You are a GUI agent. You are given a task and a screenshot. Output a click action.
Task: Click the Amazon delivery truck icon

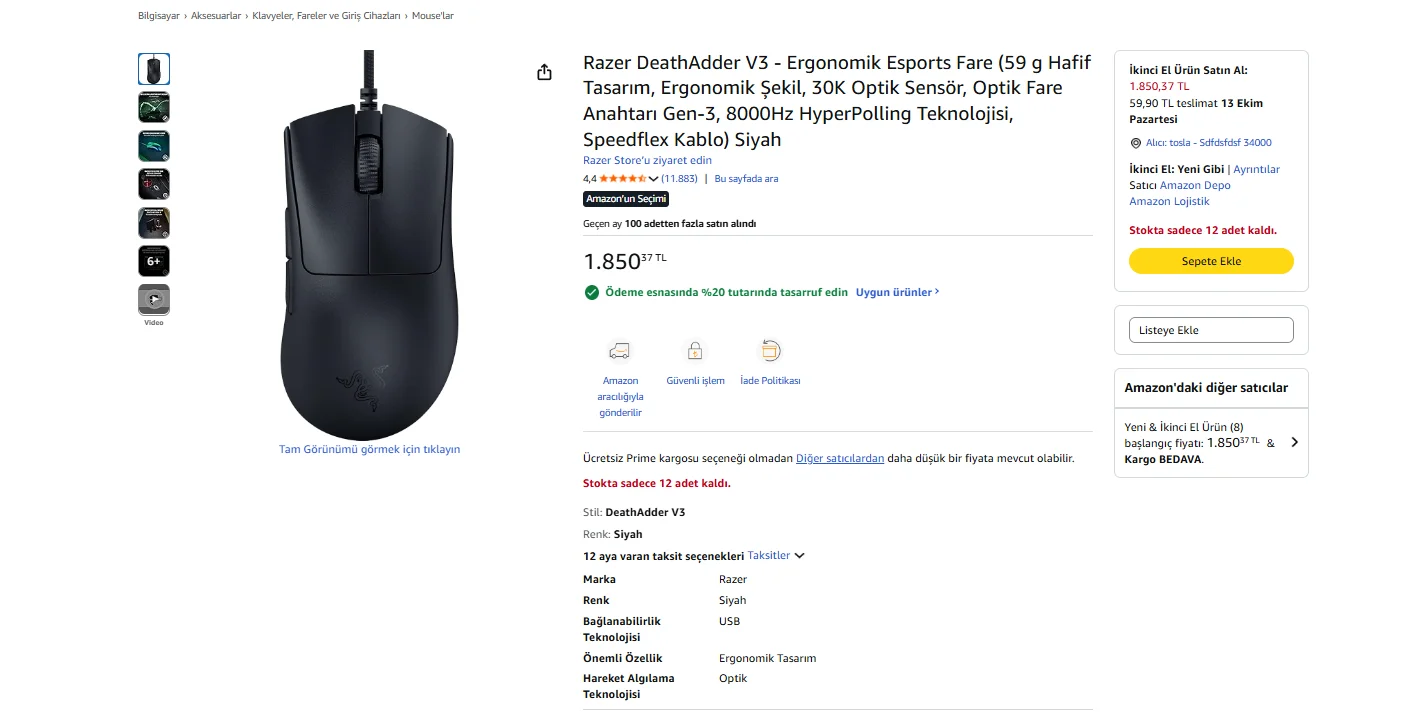620,351
